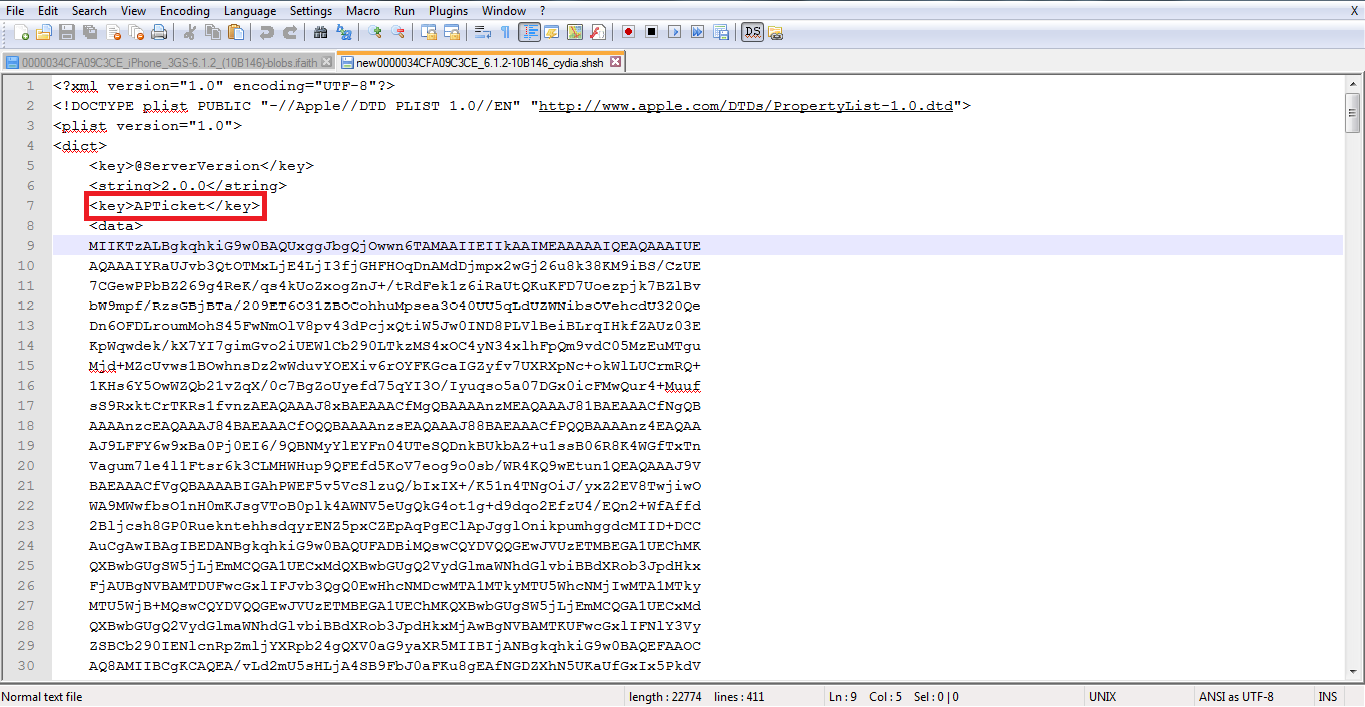
Task: Click the Replace toolbar icon
Action: click(343, 32)
